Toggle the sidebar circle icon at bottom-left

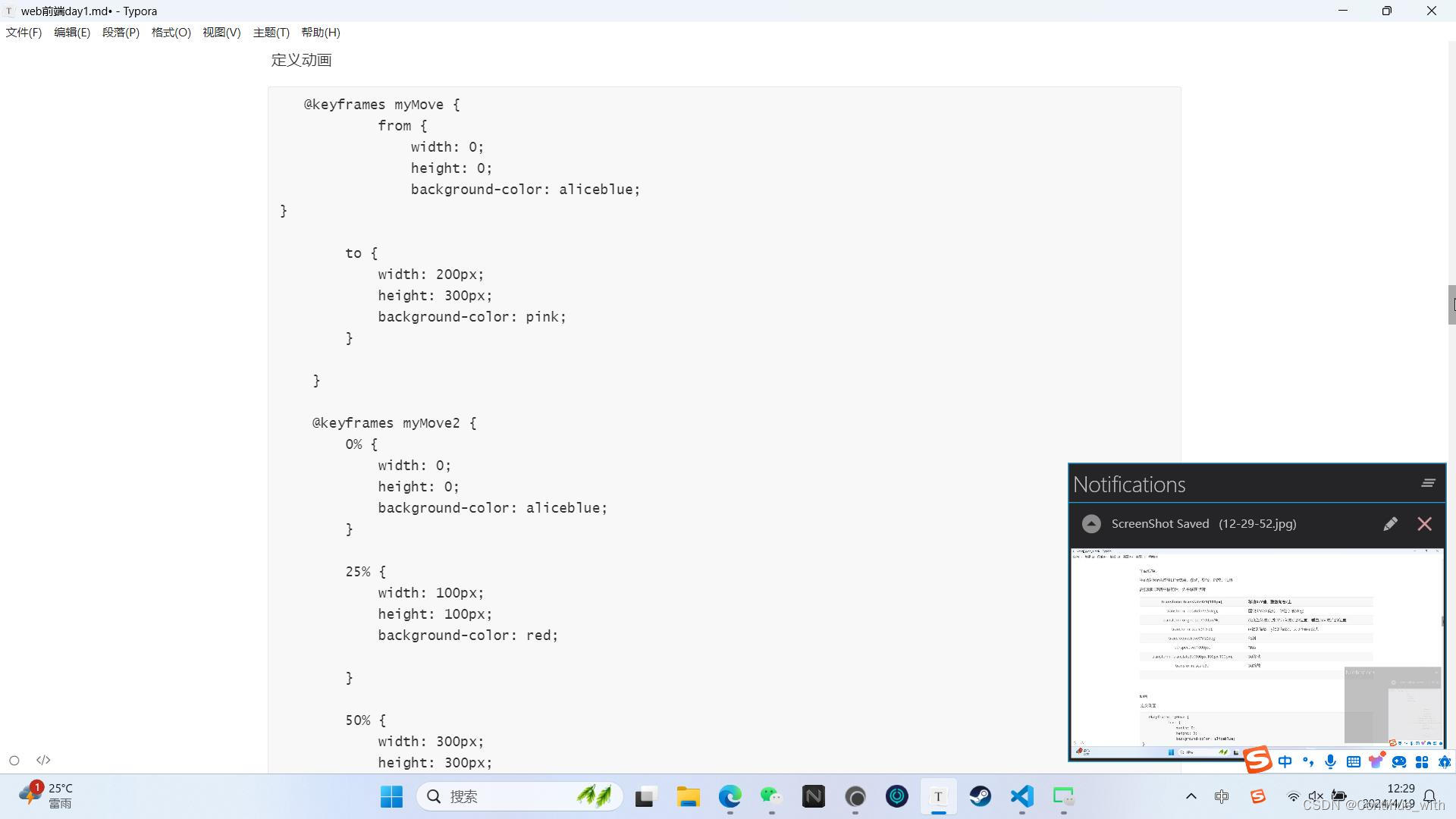click(14, 761)
